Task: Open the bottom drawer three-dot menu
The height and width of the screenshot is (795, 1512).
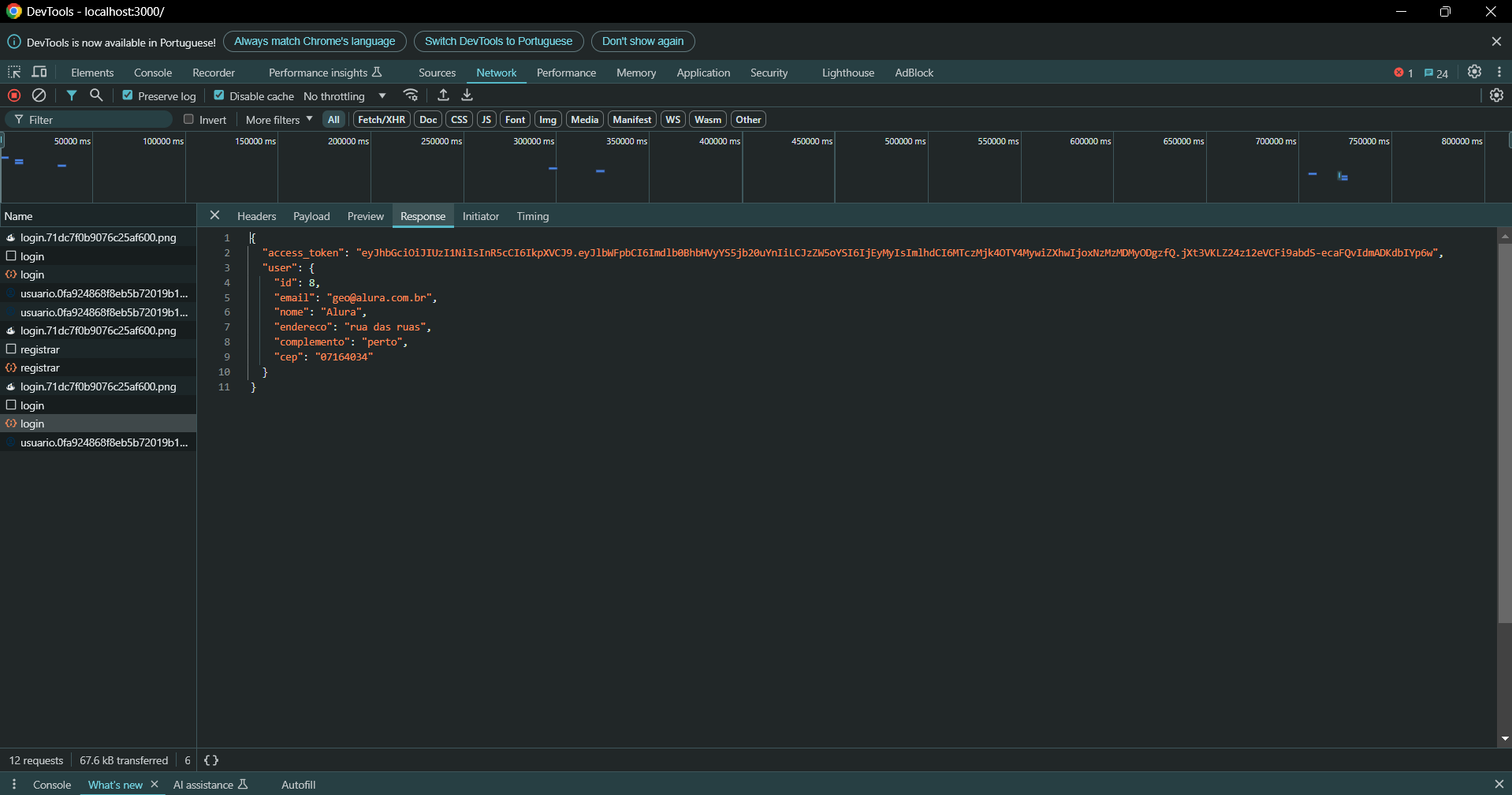Action: [x=14, y=784]
